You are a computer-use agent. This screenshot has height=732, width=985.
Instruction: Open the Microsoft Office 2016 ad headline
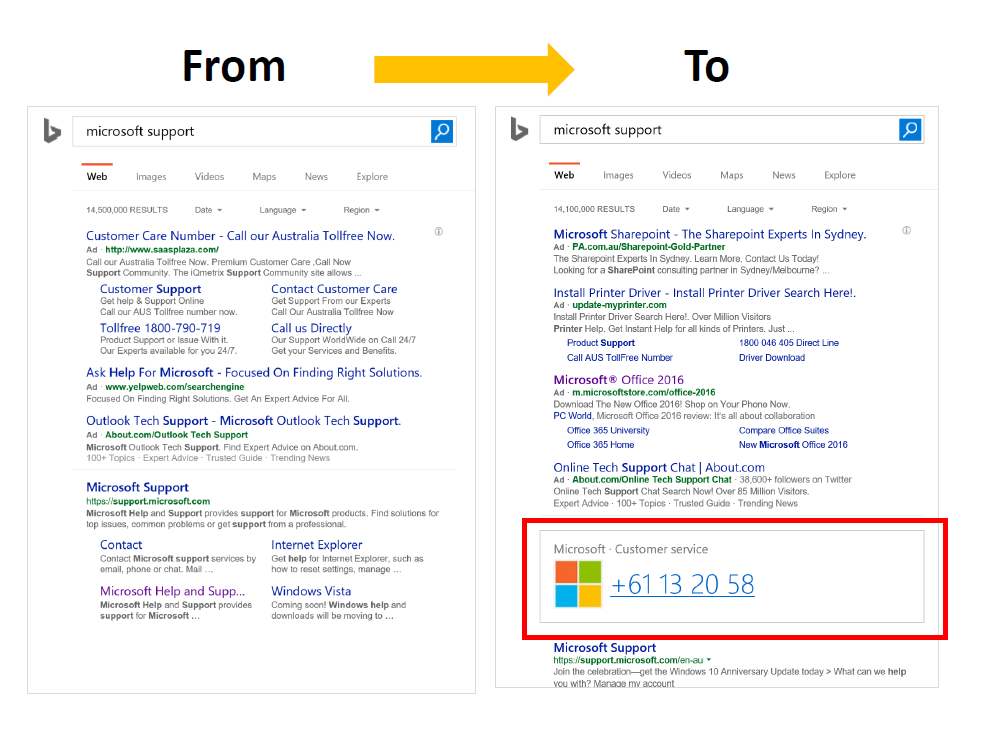click(618, 380)
